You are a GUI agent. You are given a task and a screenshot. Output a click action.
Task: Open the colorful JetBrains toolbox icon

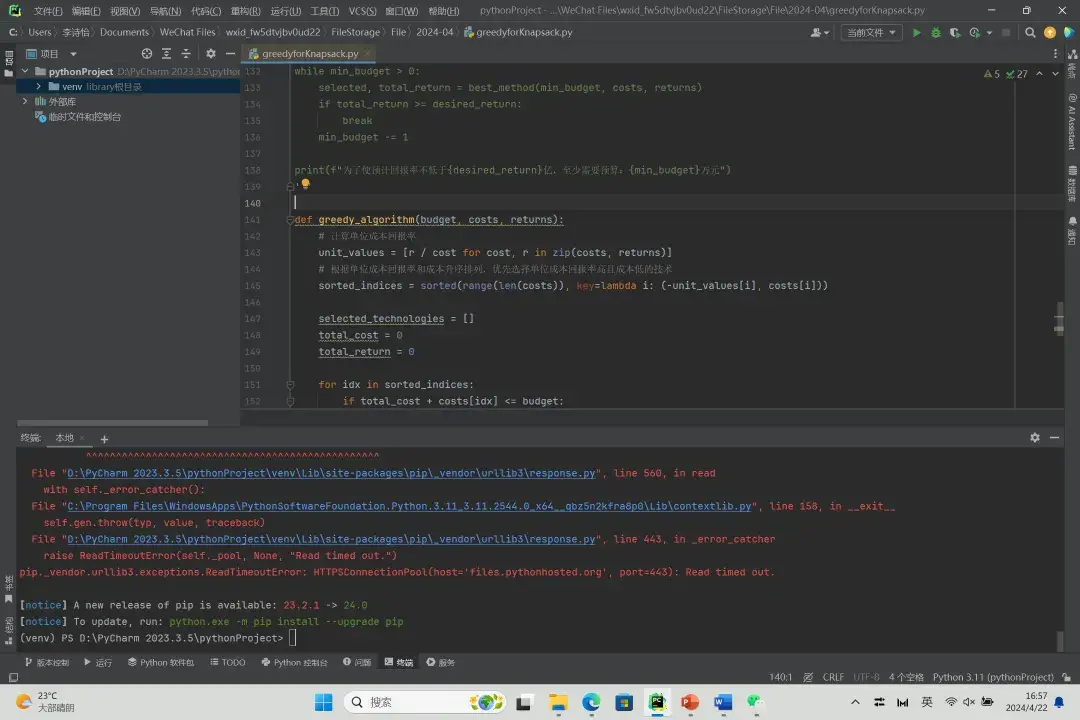click(1068, 32)
